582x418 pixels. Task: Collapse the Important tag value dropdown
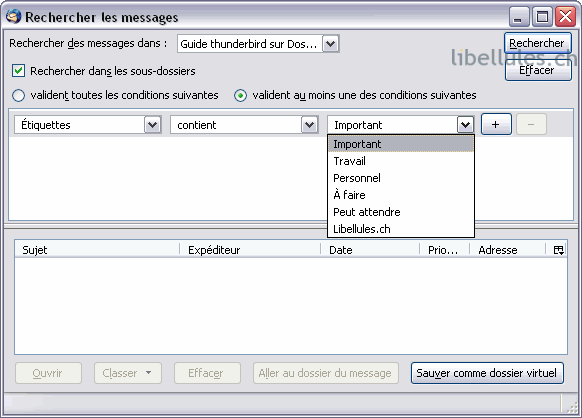click(x=465, y=125)
